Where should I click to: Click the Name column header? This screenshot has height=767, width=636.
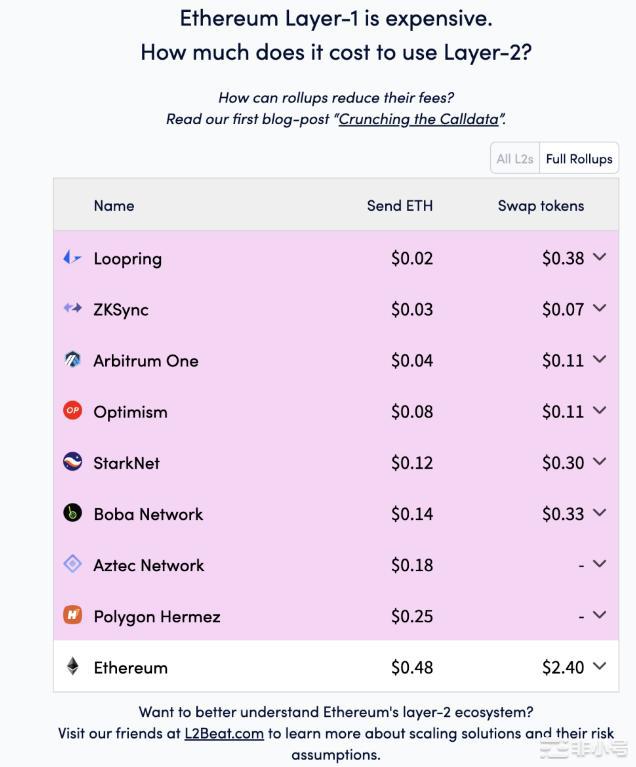click(114, 206)
